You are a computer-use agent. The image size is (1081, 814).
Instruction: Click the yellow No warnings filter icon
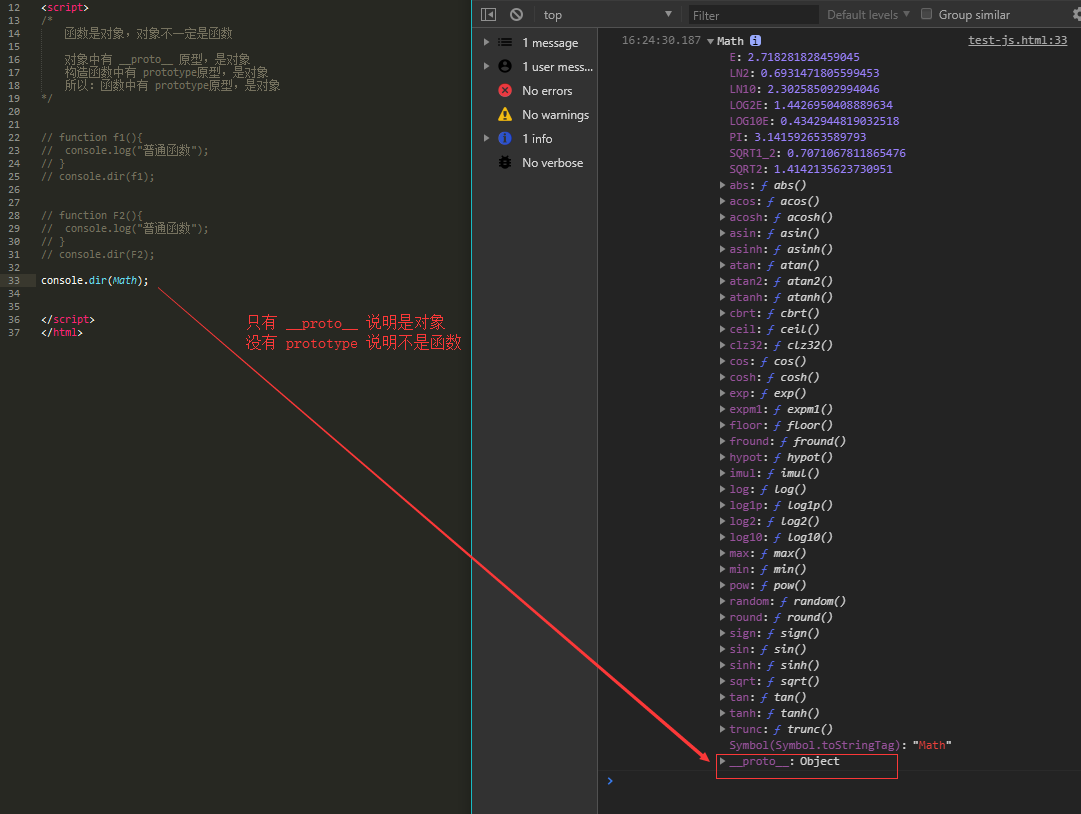coord(505,114)
